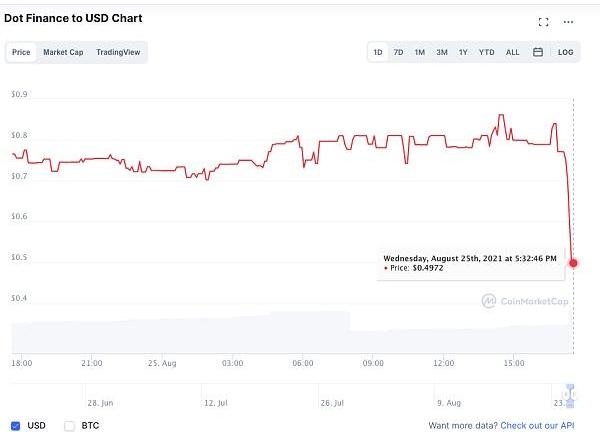Open the calendar date range picker

point(538,52)
